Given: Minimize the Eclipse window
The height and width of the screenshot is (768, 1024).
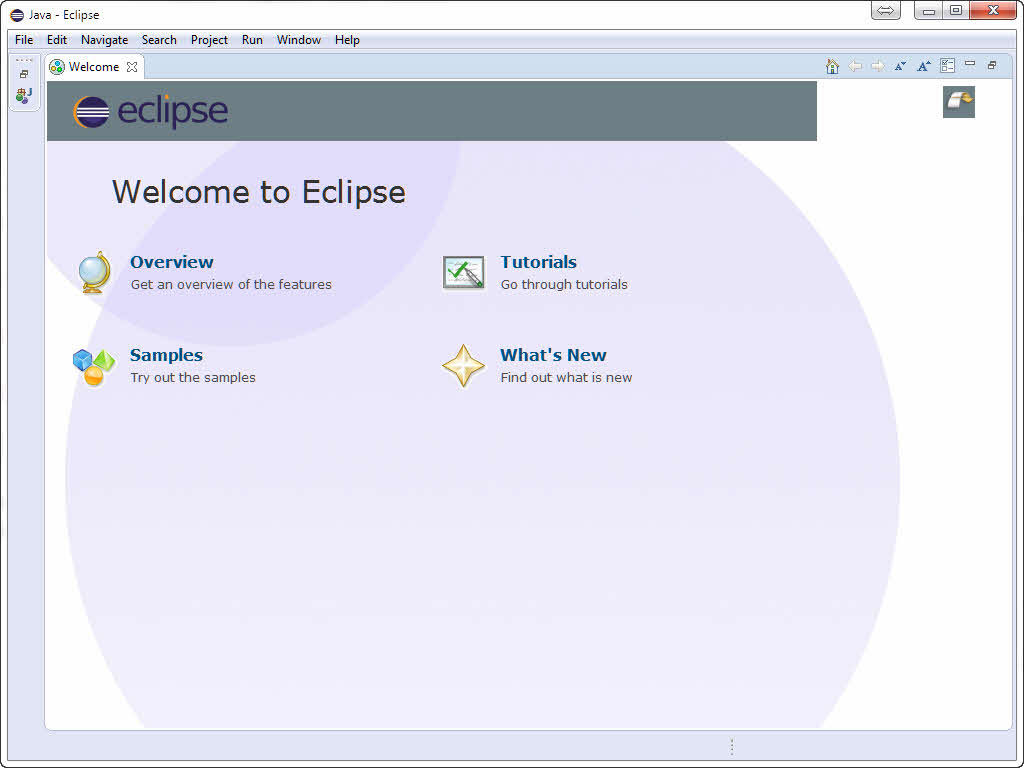Looking at the screenshot, I should 928,10.
